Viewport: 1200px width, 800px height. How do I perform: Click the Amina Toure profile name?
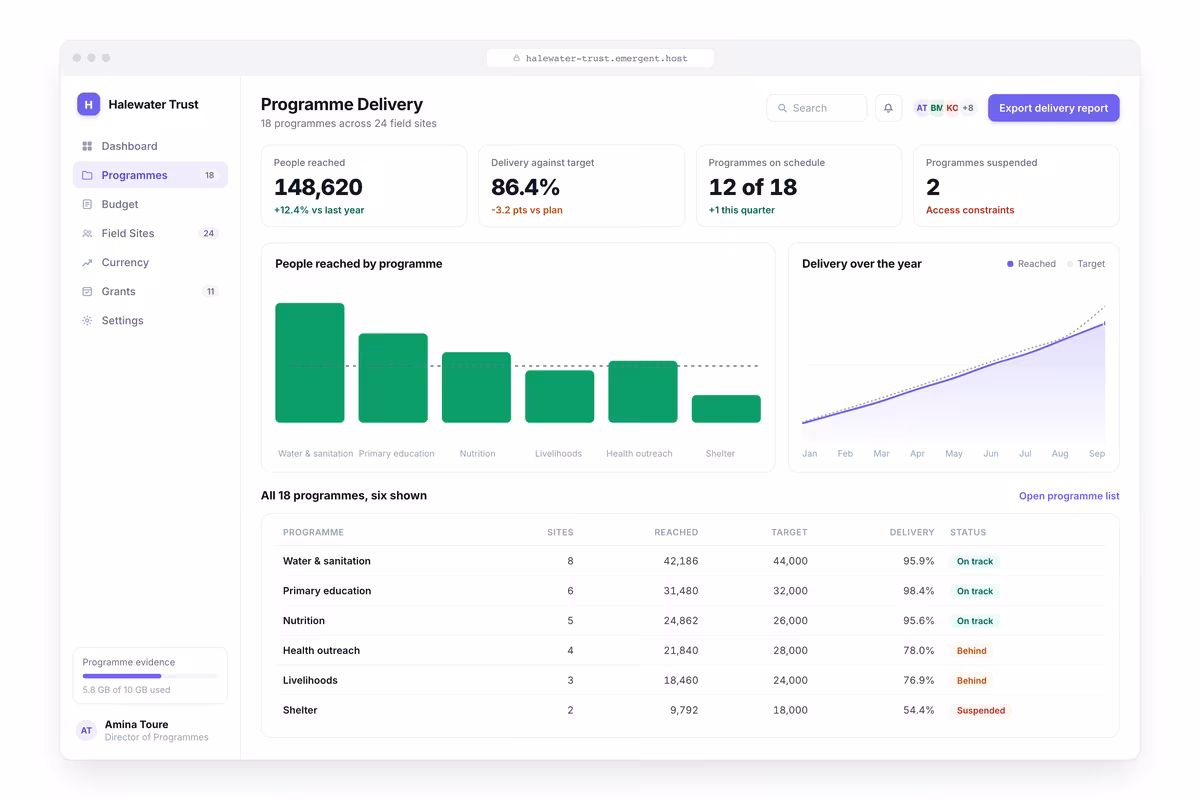click(x=136, y=724)
